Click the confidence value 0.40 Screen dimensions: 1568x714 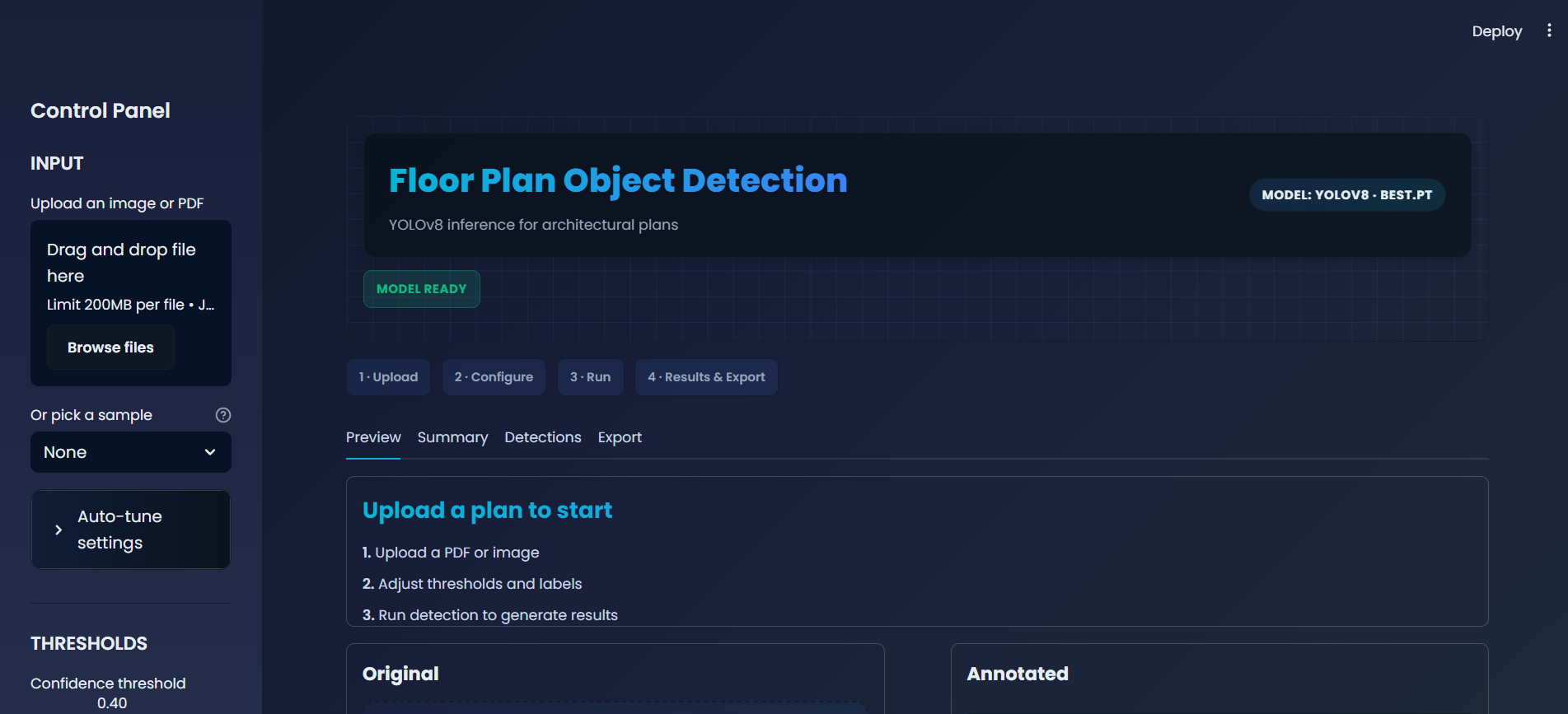tap(112, 703)
